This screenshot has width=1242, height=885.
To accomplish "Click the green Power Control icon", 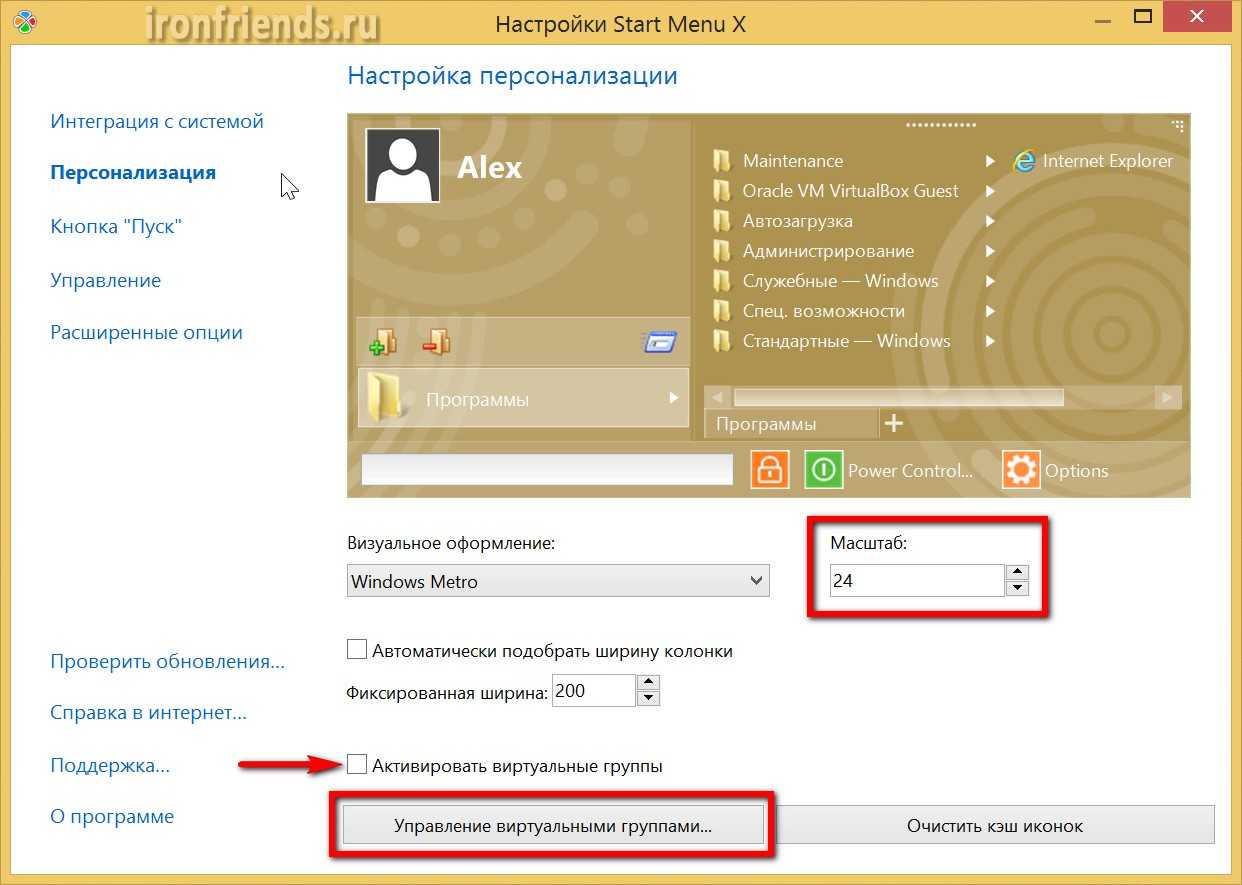I will click(824, 470).
